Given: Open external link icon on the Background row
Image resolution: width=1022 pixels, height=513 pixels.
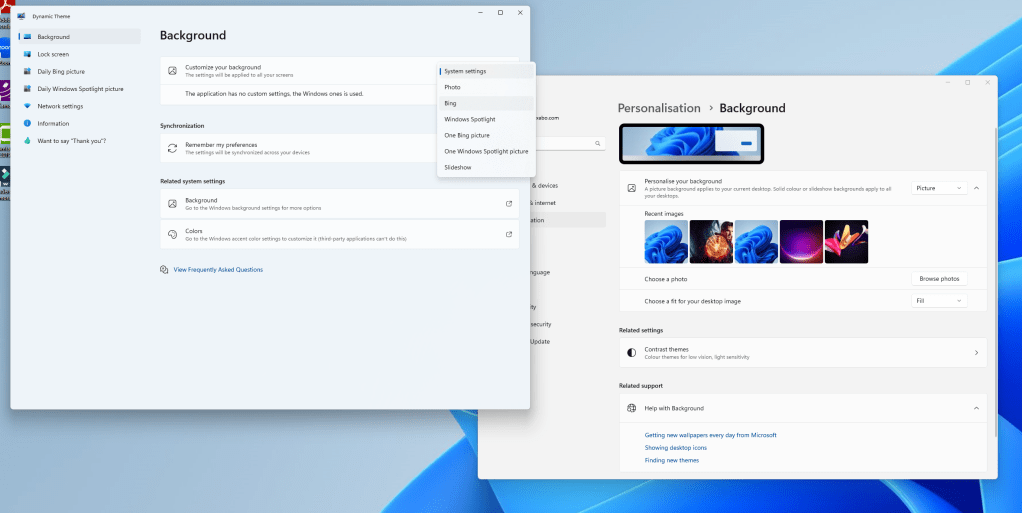Looking at the screenshot, I should click(x=509, y=203).
